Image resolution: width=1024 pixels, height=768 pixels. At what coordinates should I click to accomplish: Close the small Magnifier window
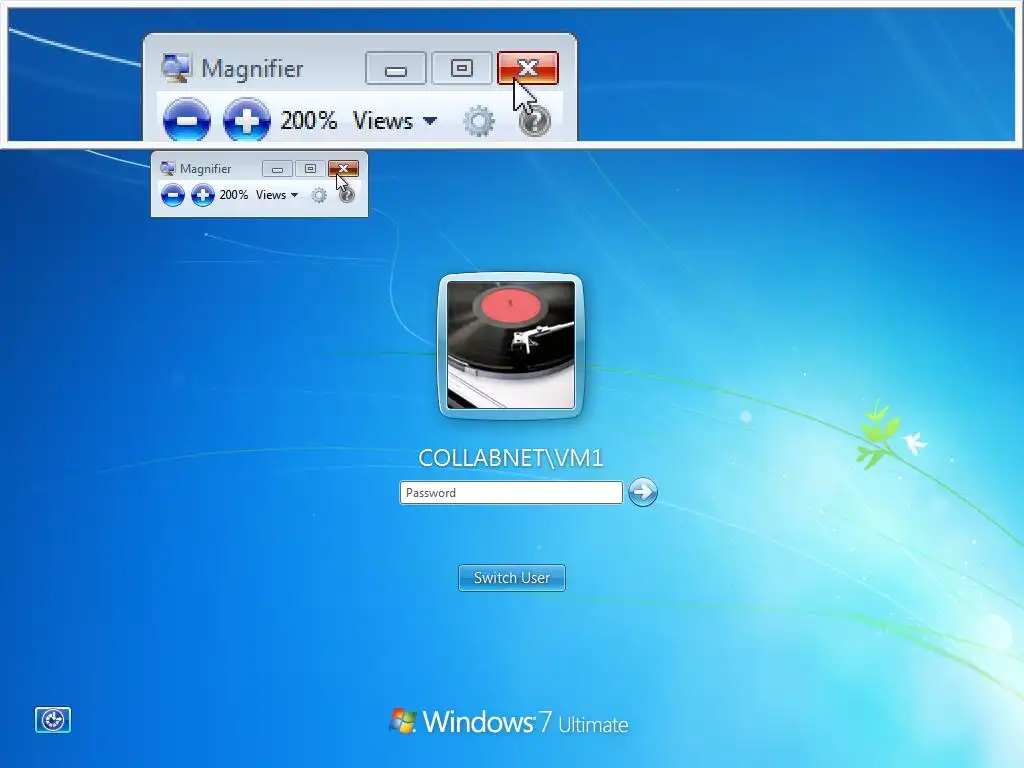(x=344, y=168)
